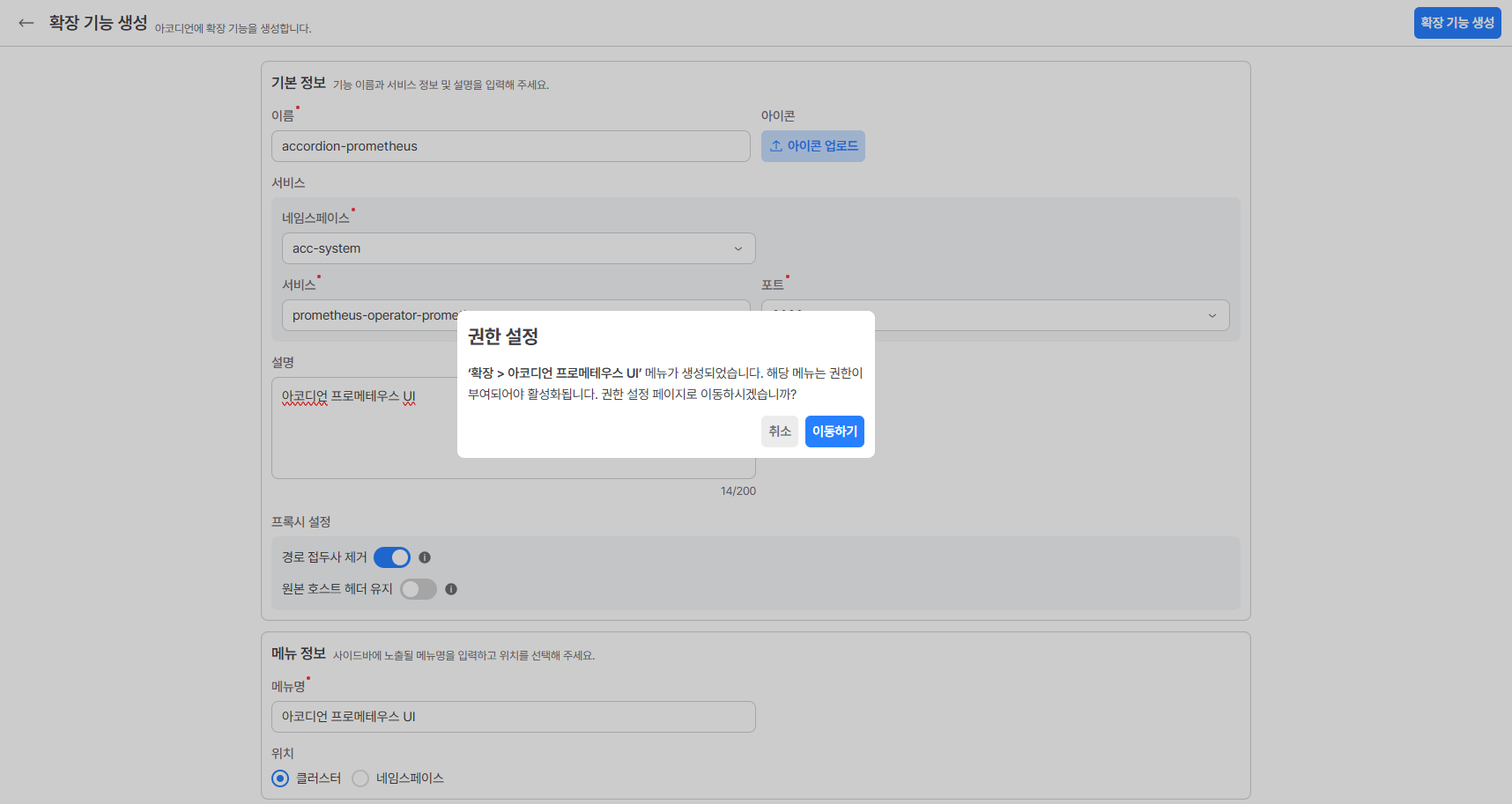Viewport: 1512px width, 804px height.
Task: Click the 아이콘 업로드 button
Action: click(813, 146)
